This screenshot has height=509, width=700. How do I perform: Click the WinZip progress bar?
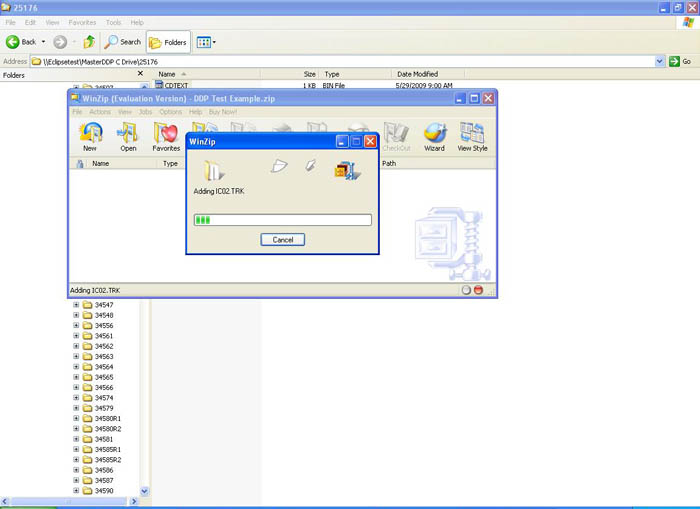tap(283, 220)
